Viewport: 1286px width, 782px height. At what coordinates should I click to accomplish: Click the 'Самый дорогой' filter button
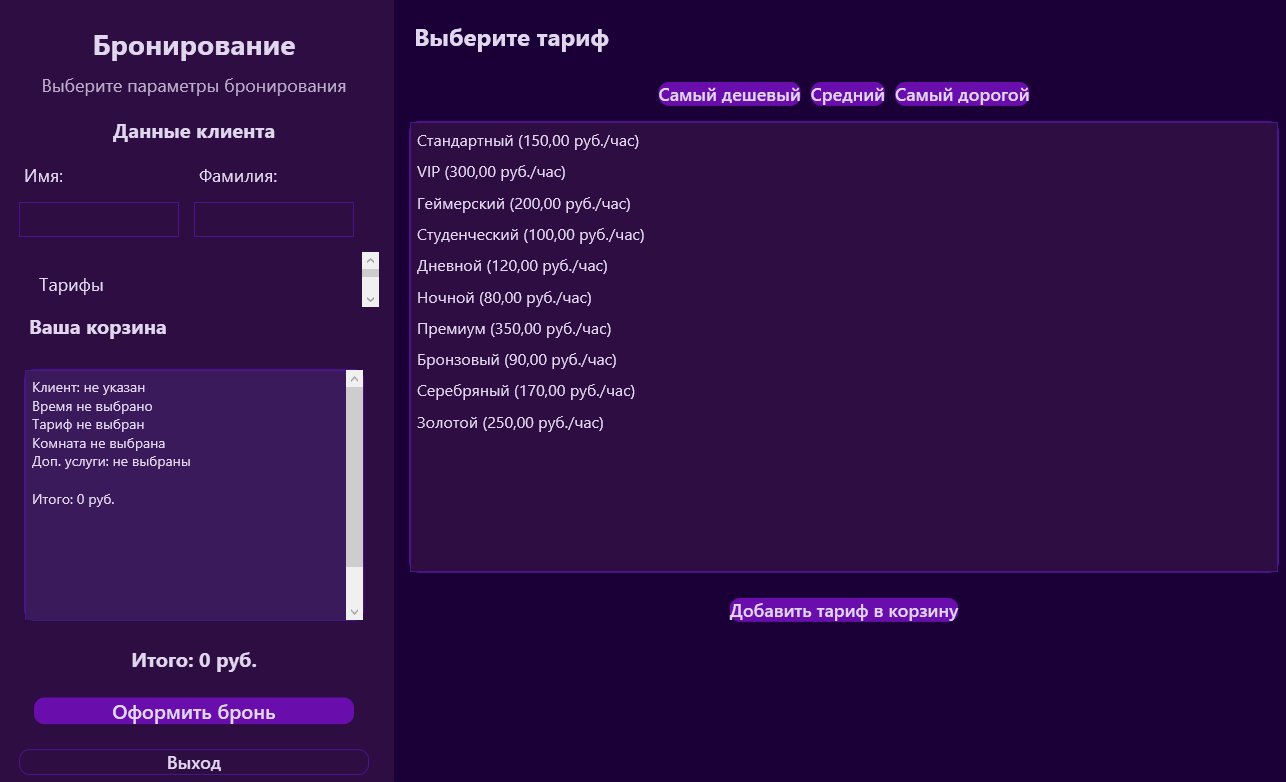(x=962, y=94)
